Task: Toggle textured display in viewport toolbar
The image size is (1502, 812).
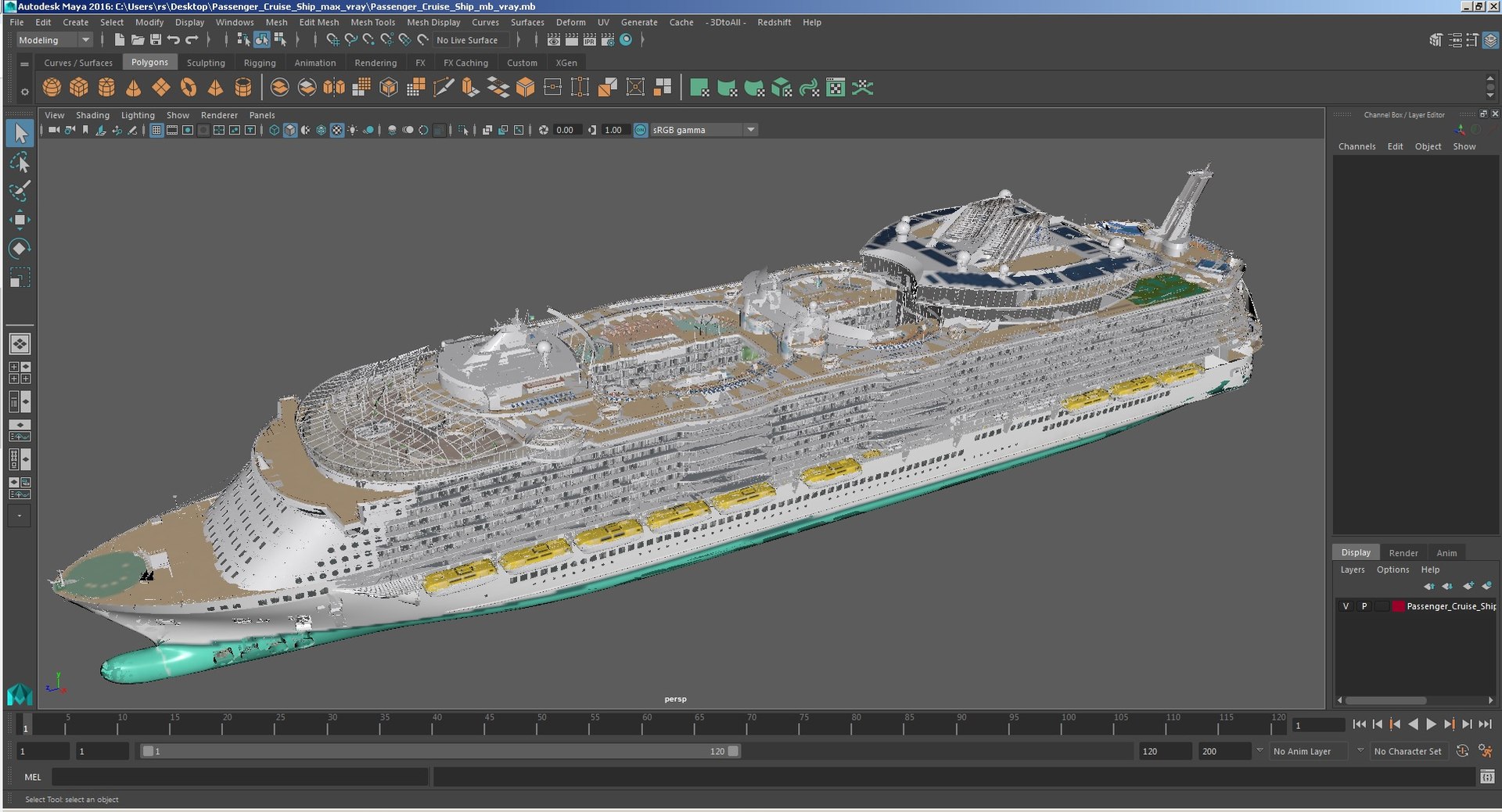Action: click(x=337, y=130)
